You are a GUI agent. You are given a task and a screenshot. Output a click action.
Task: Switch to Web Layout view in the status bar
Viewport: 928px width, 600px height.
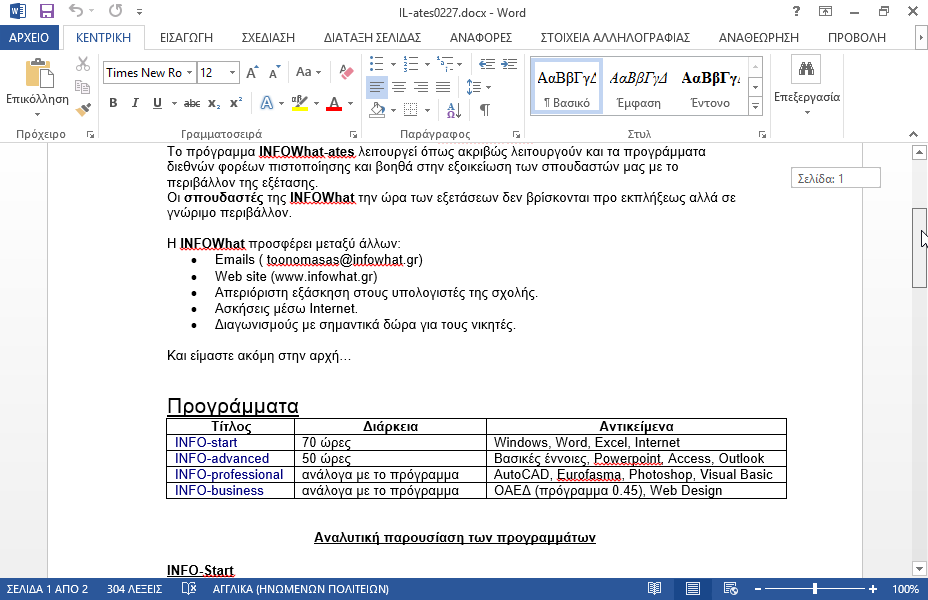click(731, 589)
